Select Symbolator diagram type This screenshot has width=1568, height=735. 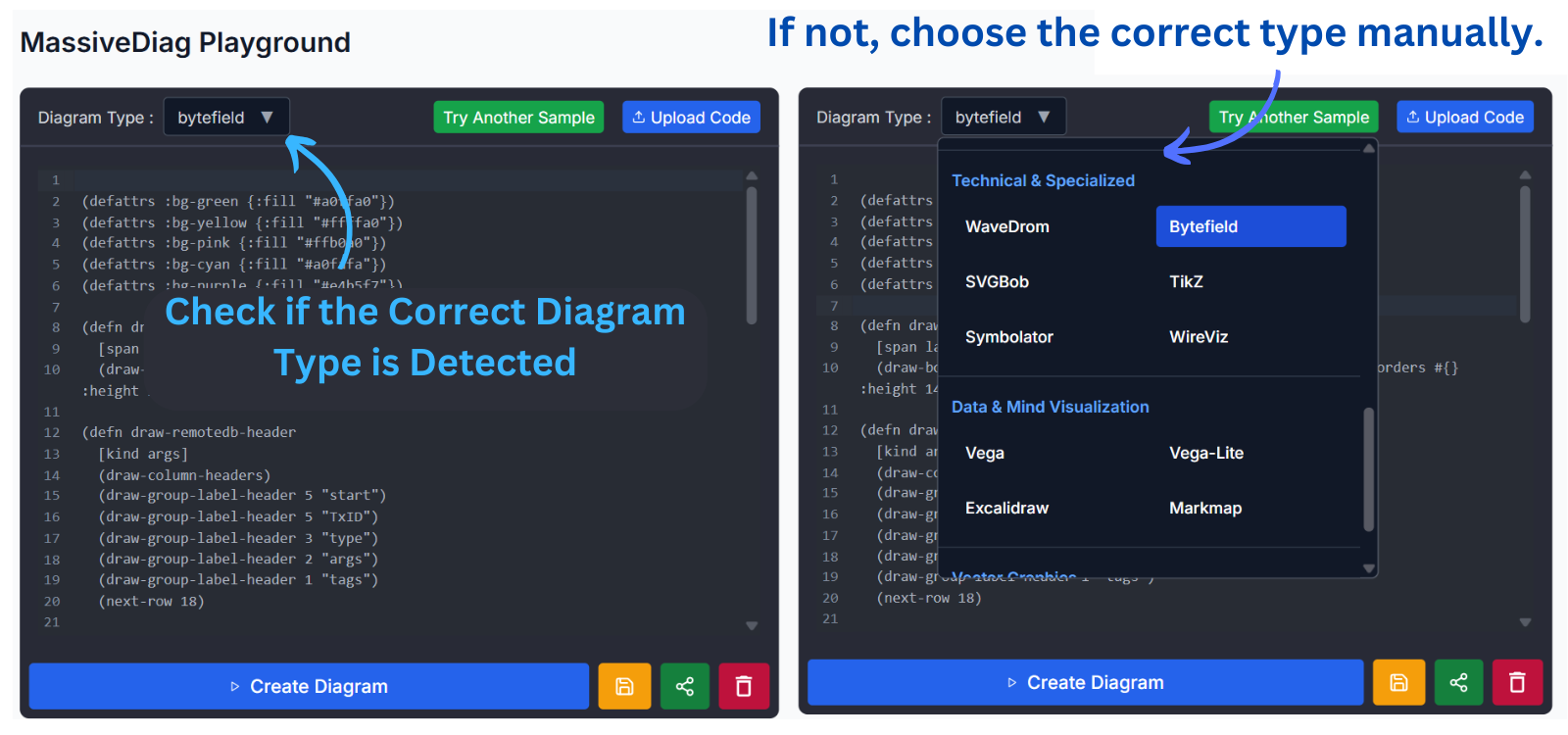click(x=1008, y=336)
